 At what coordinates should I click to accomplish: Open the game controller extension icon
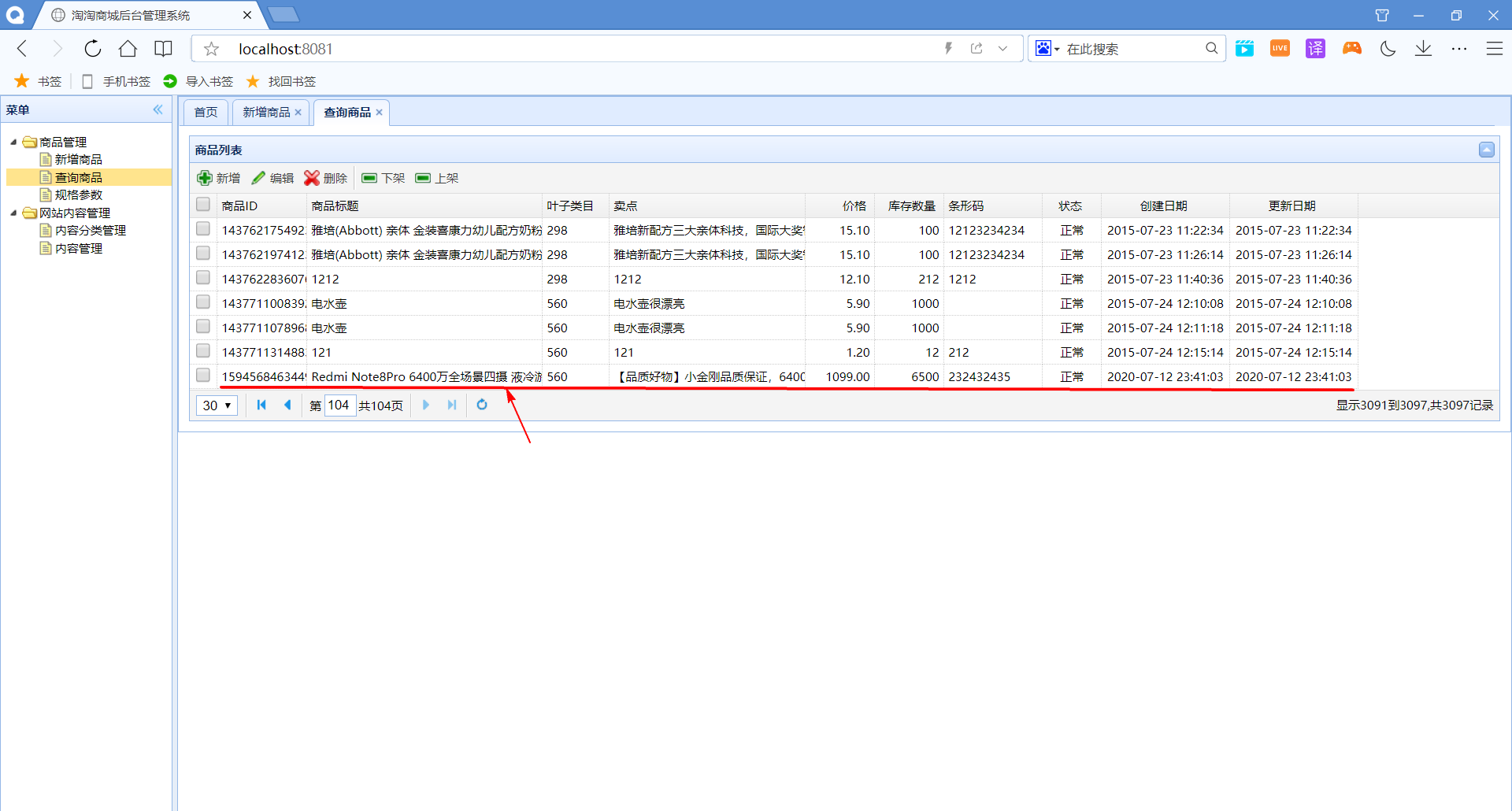(1351, 49)
